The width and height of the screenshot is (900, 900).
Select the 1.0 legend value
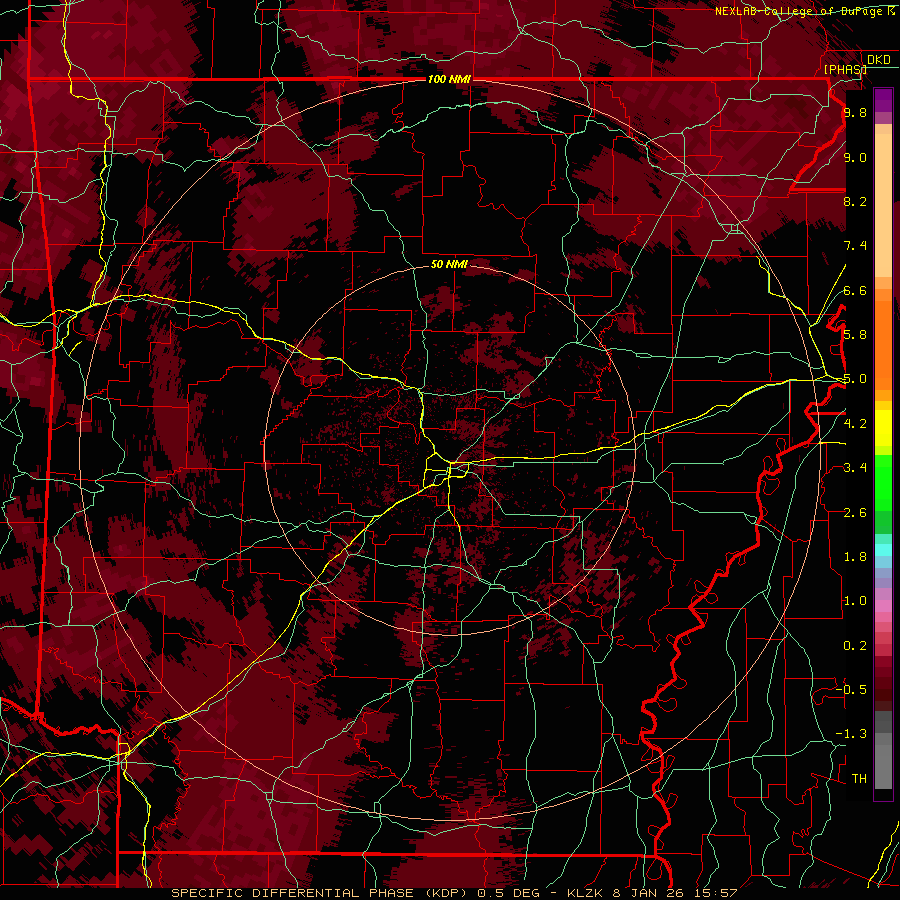pos(855,601)
